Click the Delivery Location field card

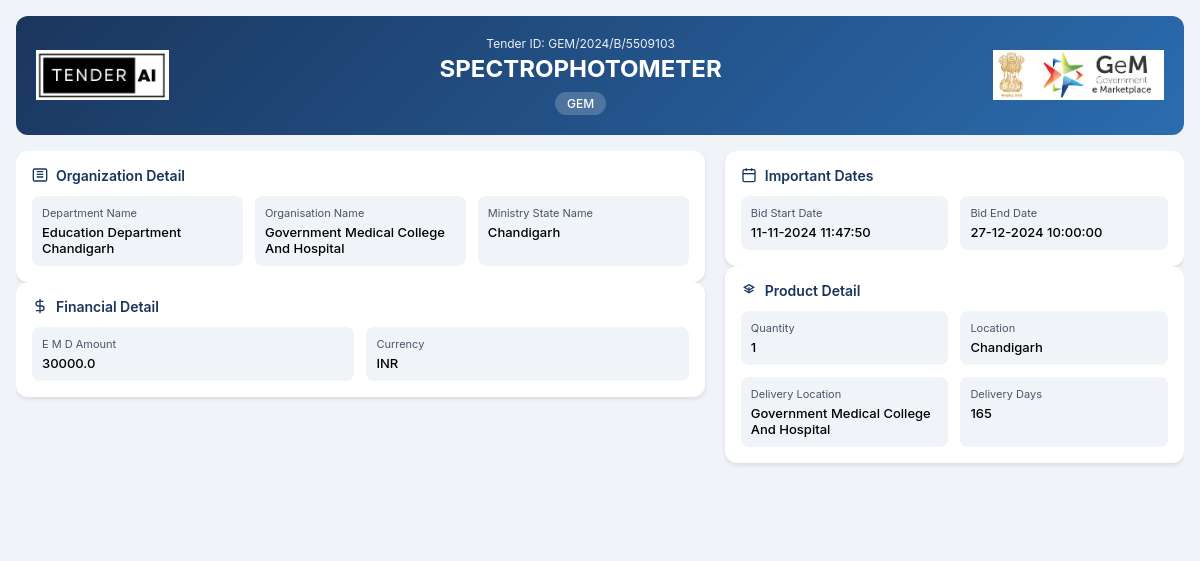[x=844, y=412]
